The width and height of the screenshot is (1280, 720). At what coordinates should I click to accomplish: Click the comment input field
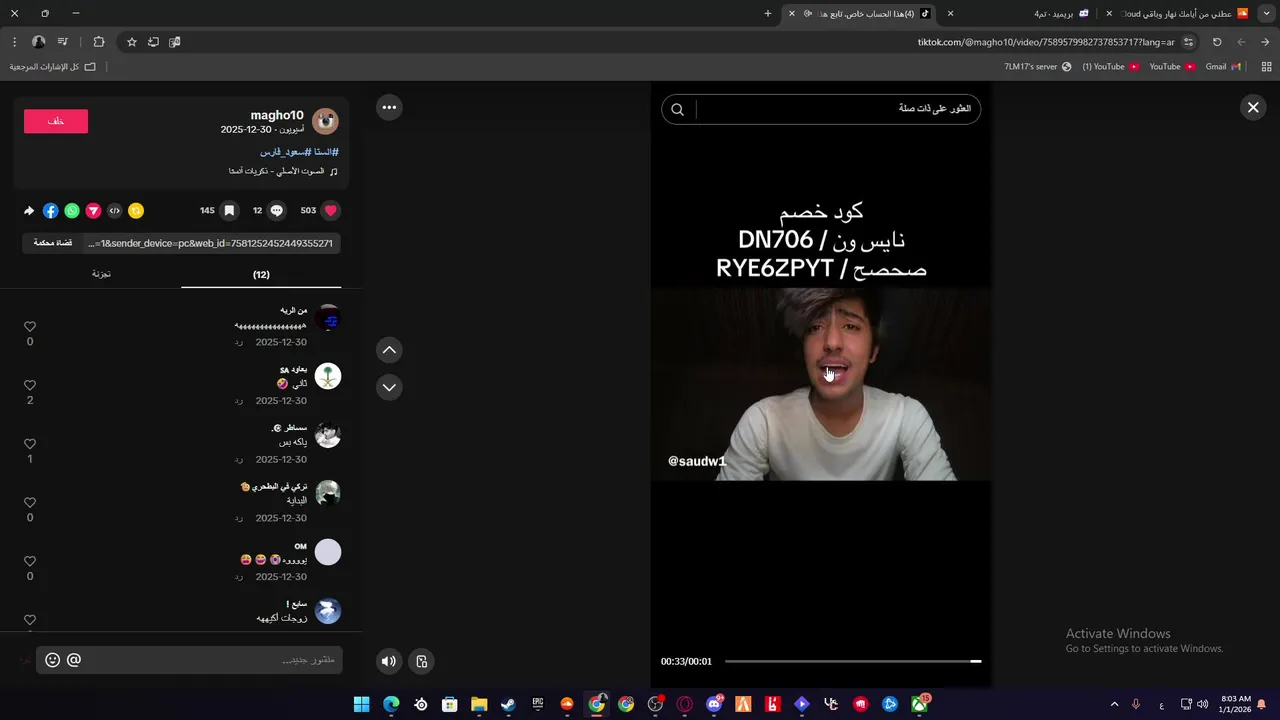coord(214,660)
